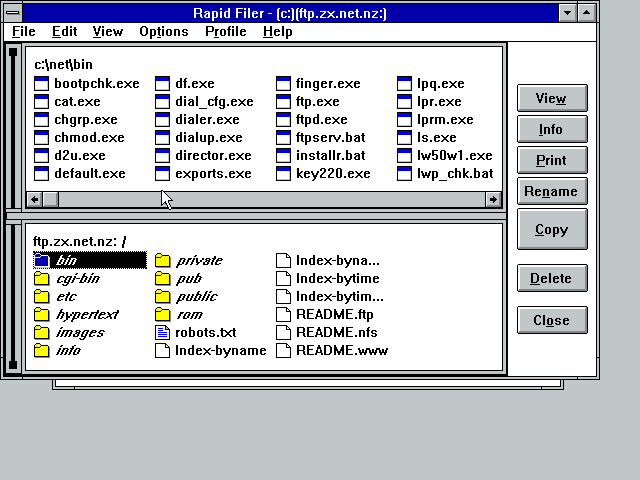Select the ftpd.exe file icon

coord(283,119)
